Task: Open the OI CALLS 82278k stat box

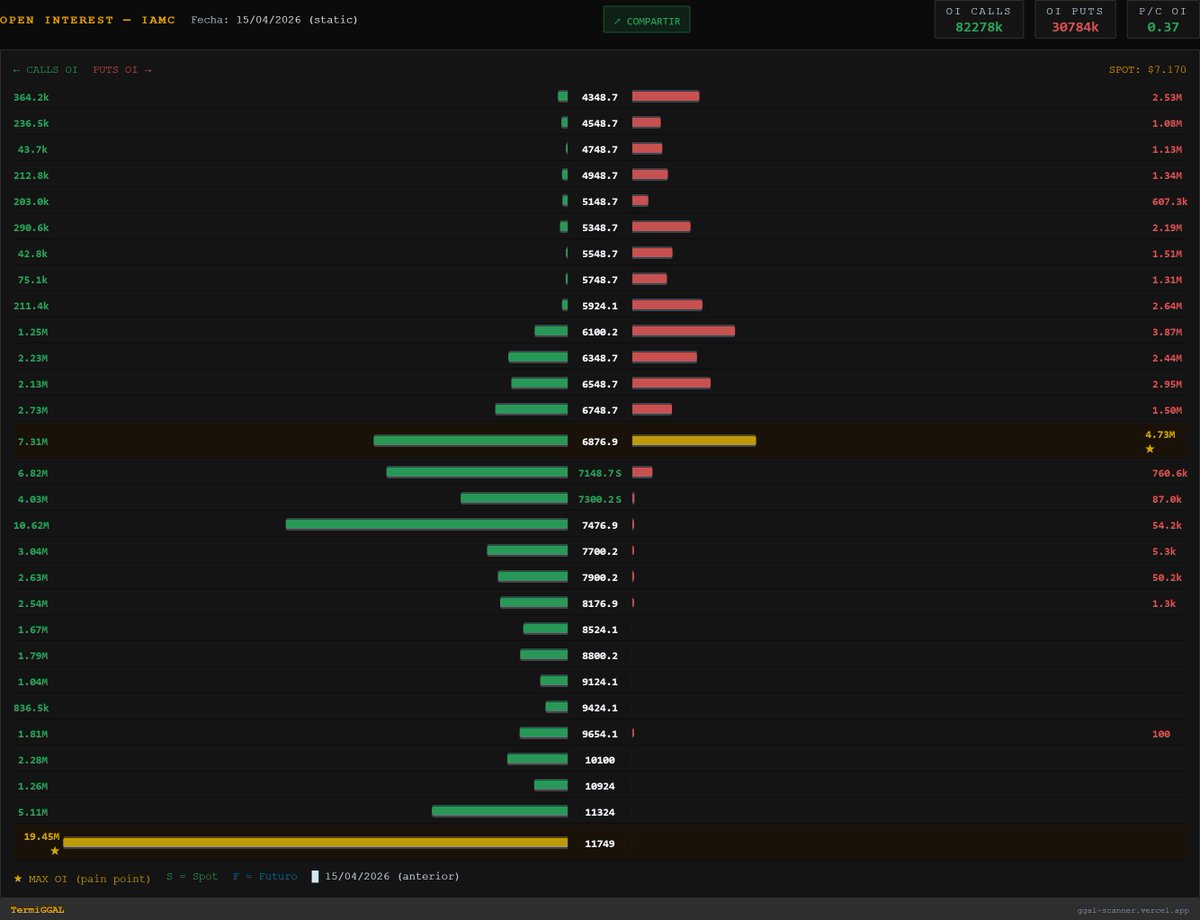Action: 978,19
